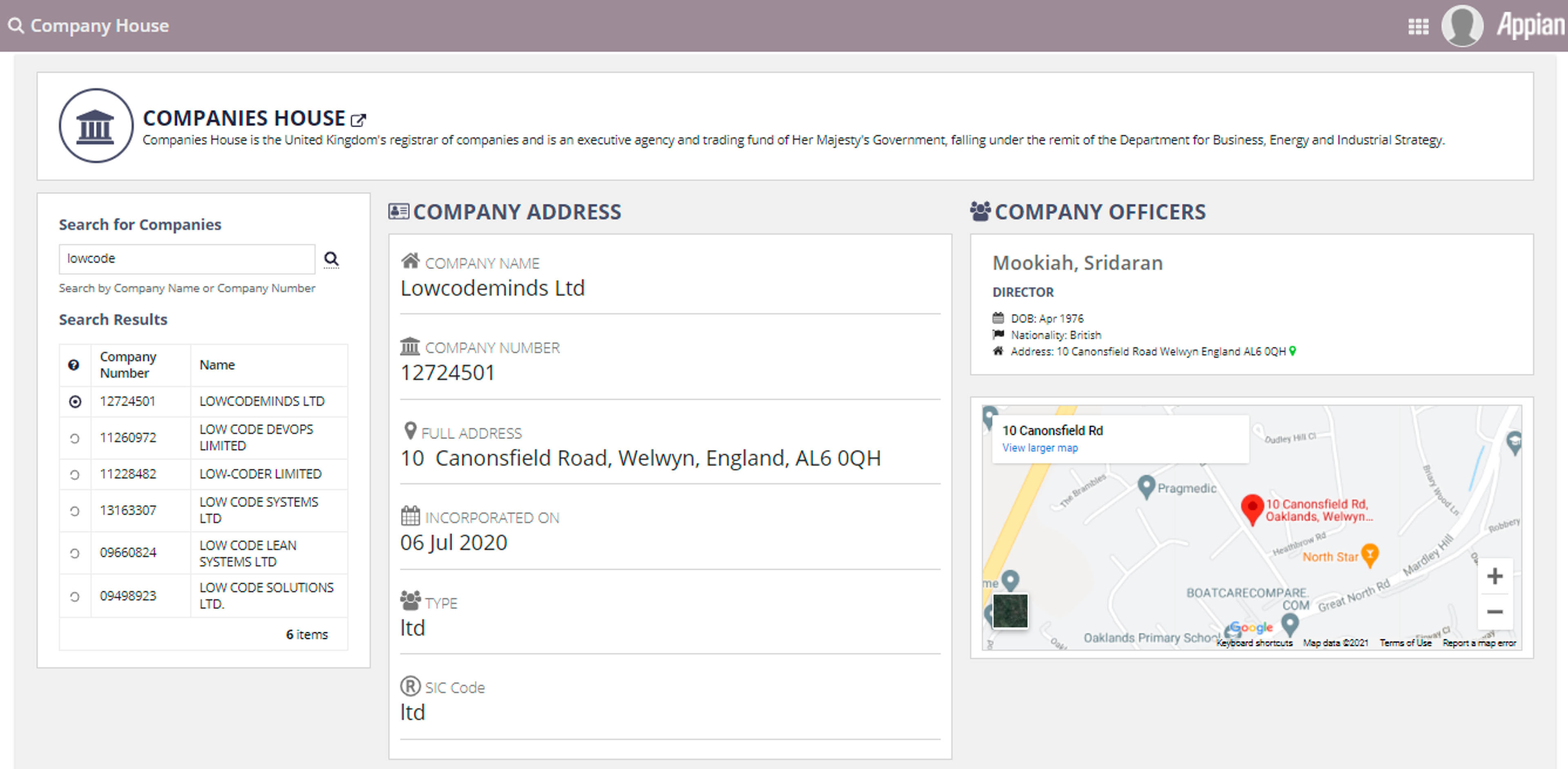1568x769 pixels.
Task: Switch map to satellite view thumbnail
Action: pos(1011,611)
